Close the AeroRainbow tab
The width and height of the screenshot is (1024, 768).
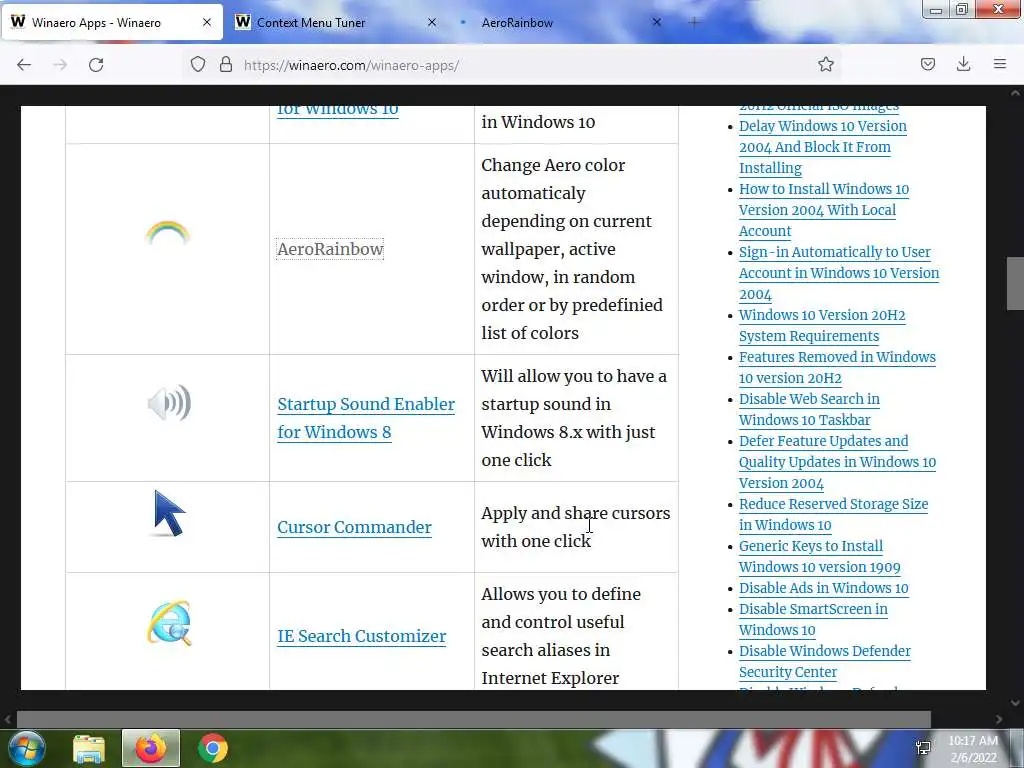click(x=656, y=22)
